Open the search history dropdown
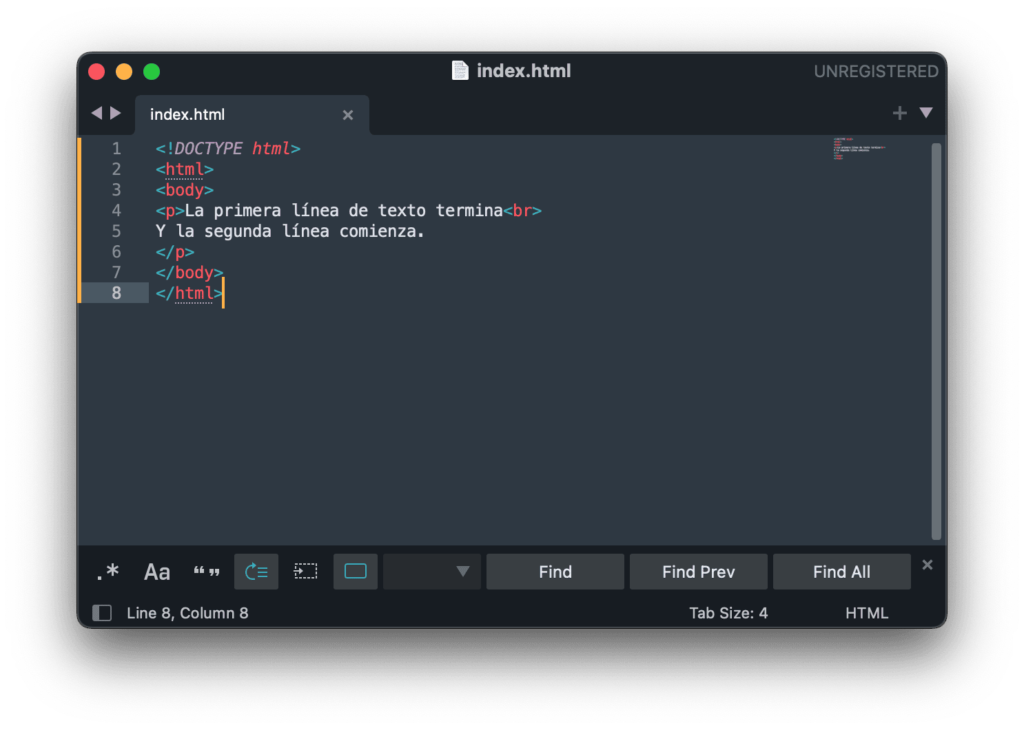 [x=463, y=571]
